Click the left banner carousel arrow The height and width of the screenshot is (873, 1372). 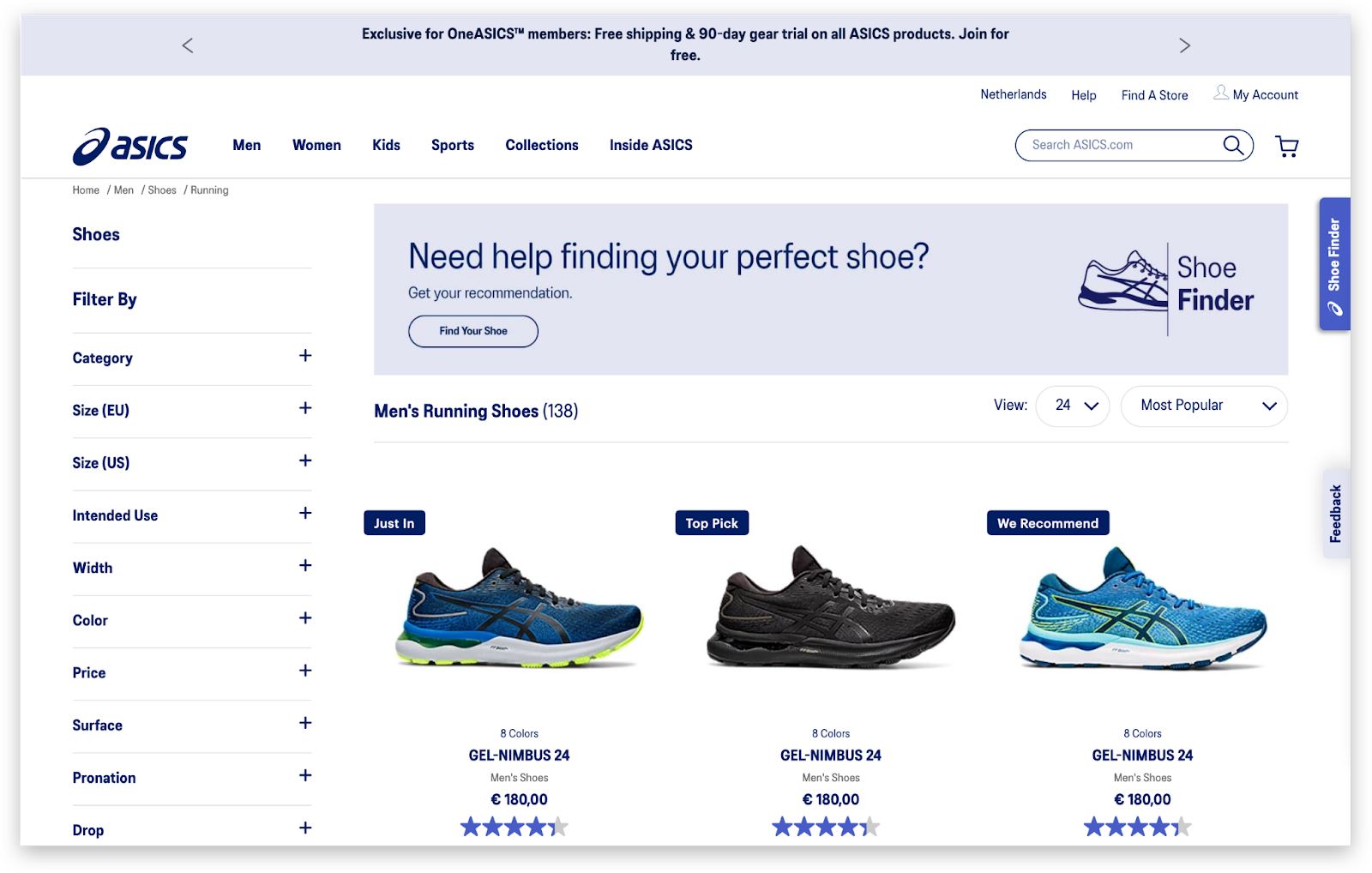(187, 45)
